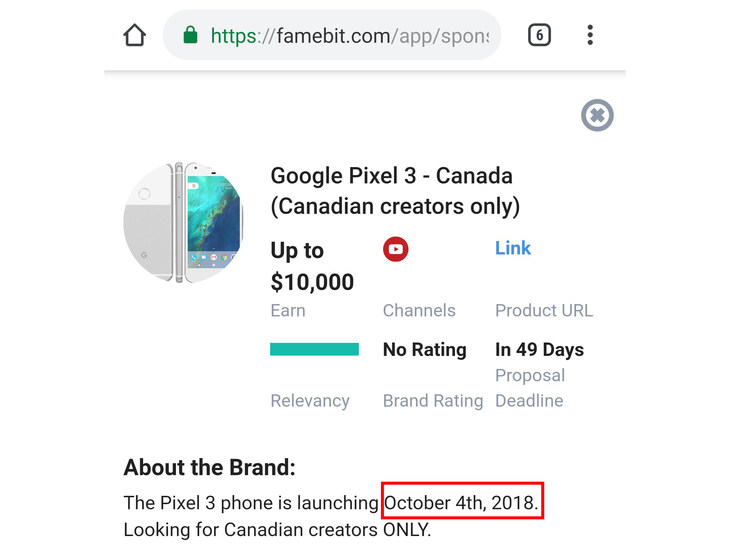Click the Channels label
This screenshot has width=730, height=548.
click(419, 310)
